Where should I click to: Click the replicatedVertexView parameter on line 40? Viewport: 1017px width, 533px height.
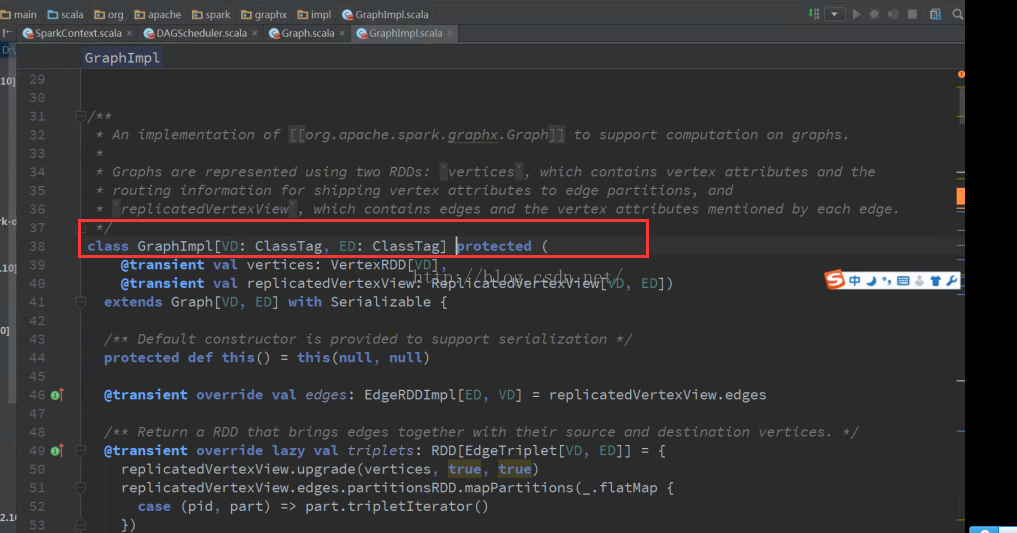click(330, 283)
